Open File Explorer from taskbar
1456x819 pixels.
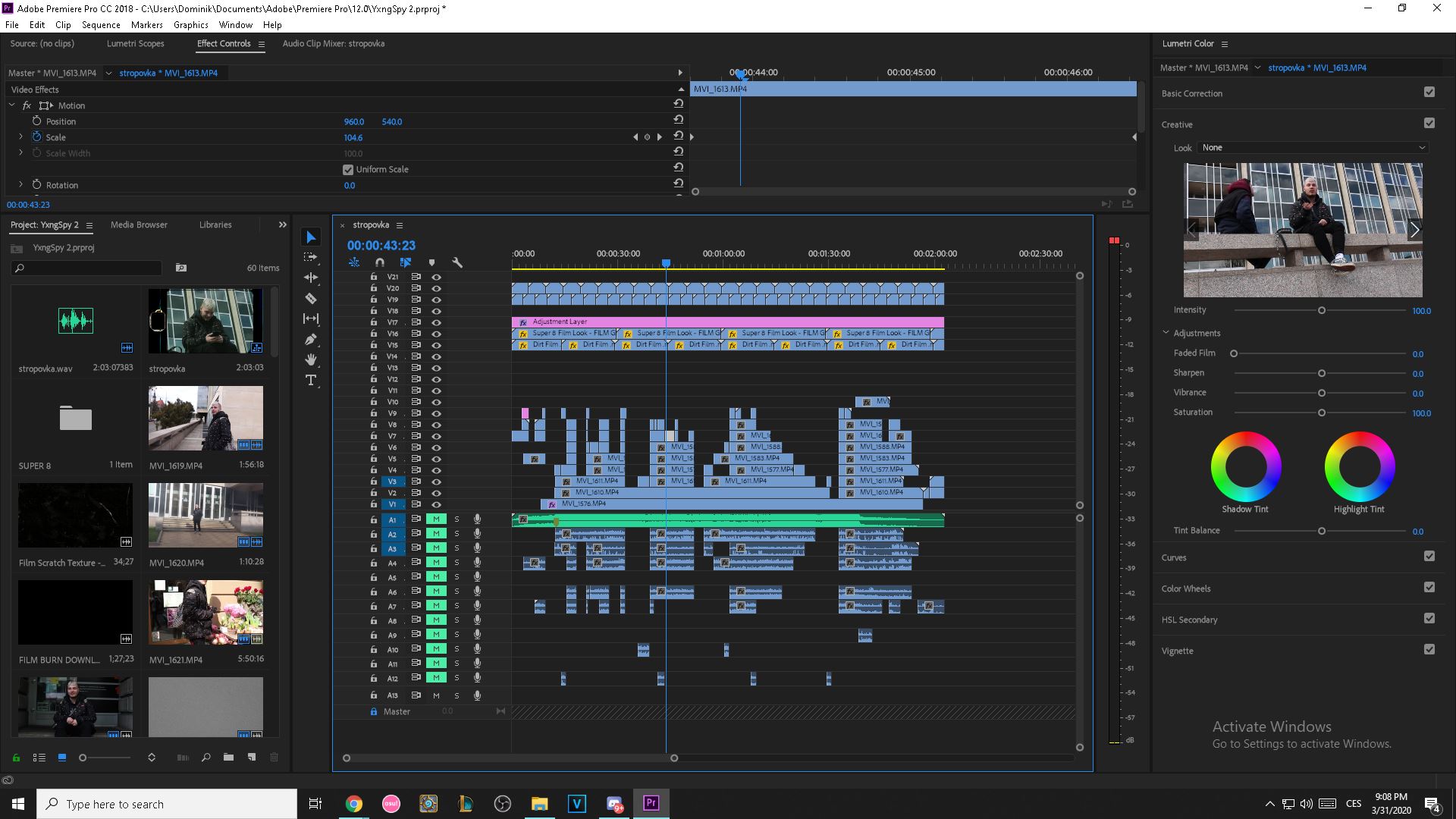(x=539, y=804)
